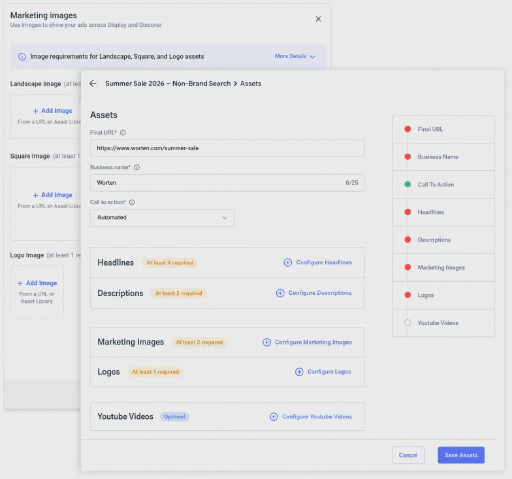
Task: Click the info icon next to Final URL
Action: click(123, 133)
